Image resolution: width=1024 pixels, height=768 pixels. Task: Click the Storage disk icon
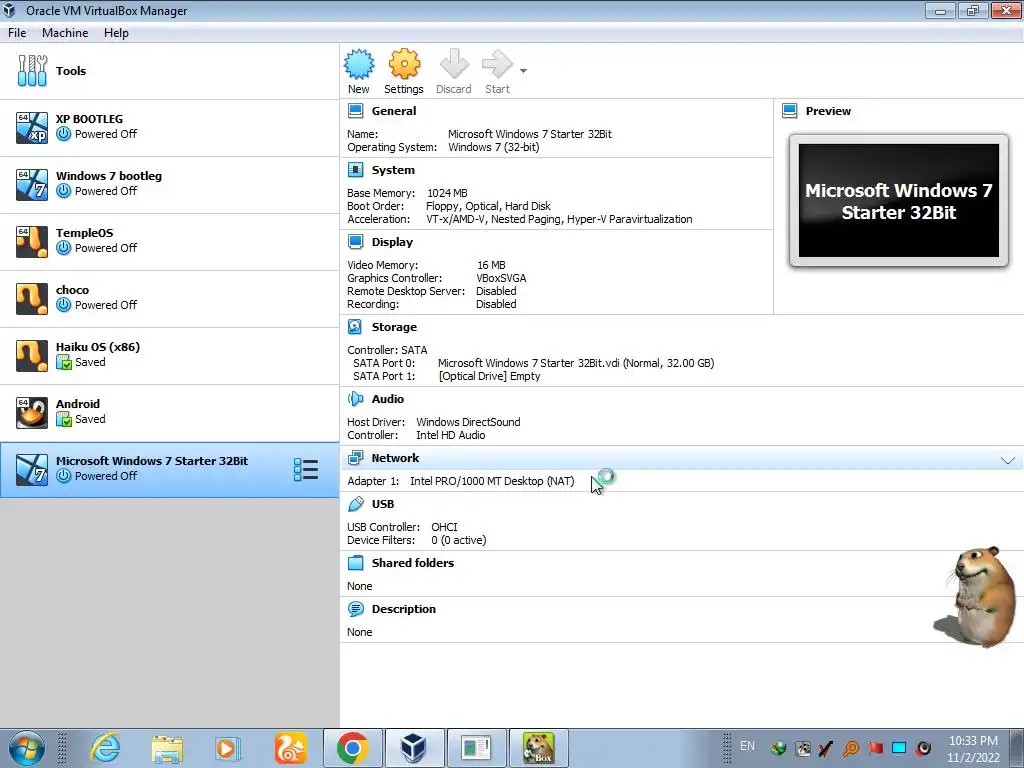pyautogui.click(x=355, y=327)
